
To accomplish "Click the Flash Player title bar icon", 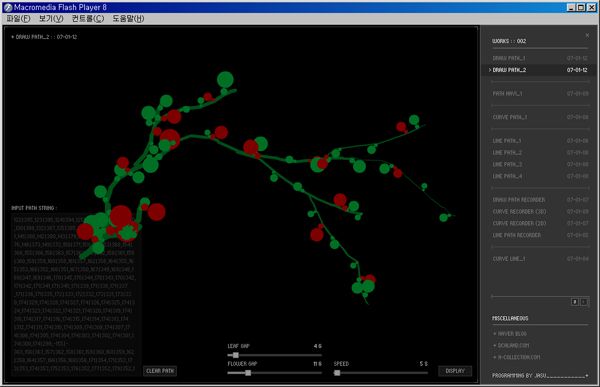I will (x=8, y=7).
